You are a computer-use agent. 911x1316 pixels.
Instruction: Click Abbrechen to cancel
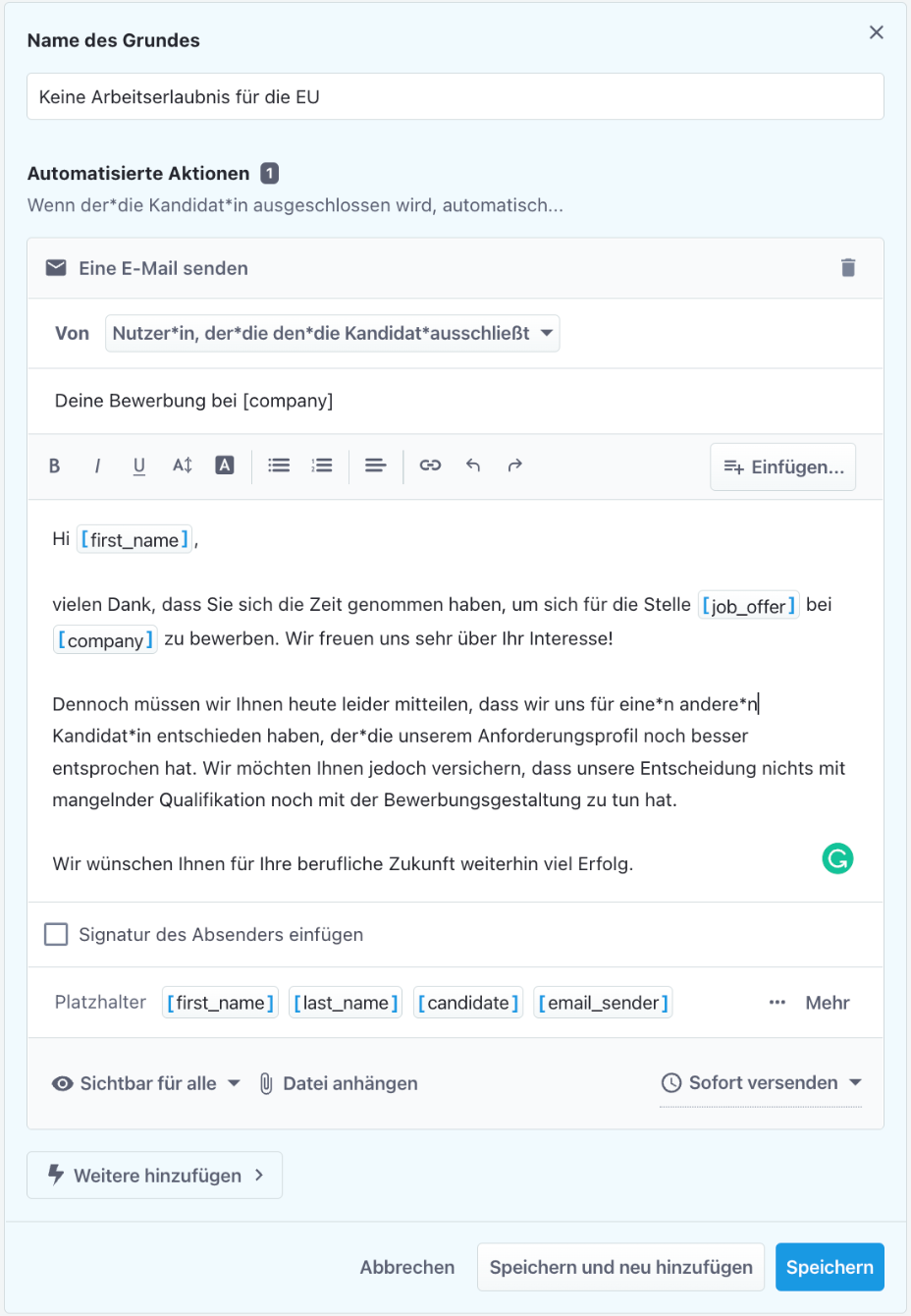click(407, 1267)
